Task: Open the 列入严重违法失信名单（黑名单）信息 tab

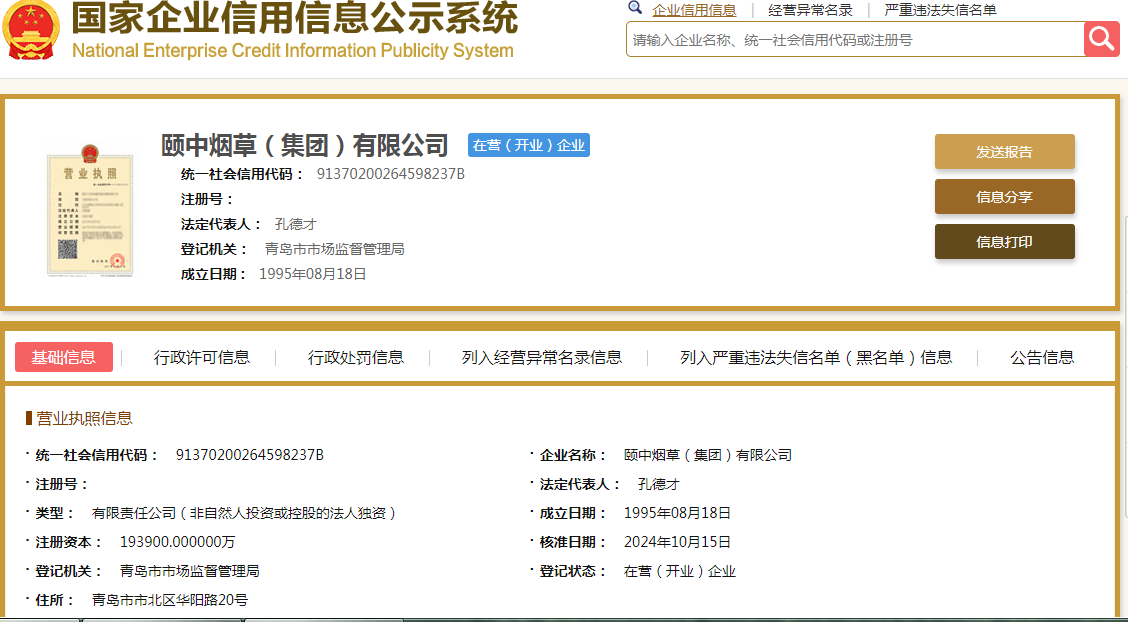Action: point(815,357)
